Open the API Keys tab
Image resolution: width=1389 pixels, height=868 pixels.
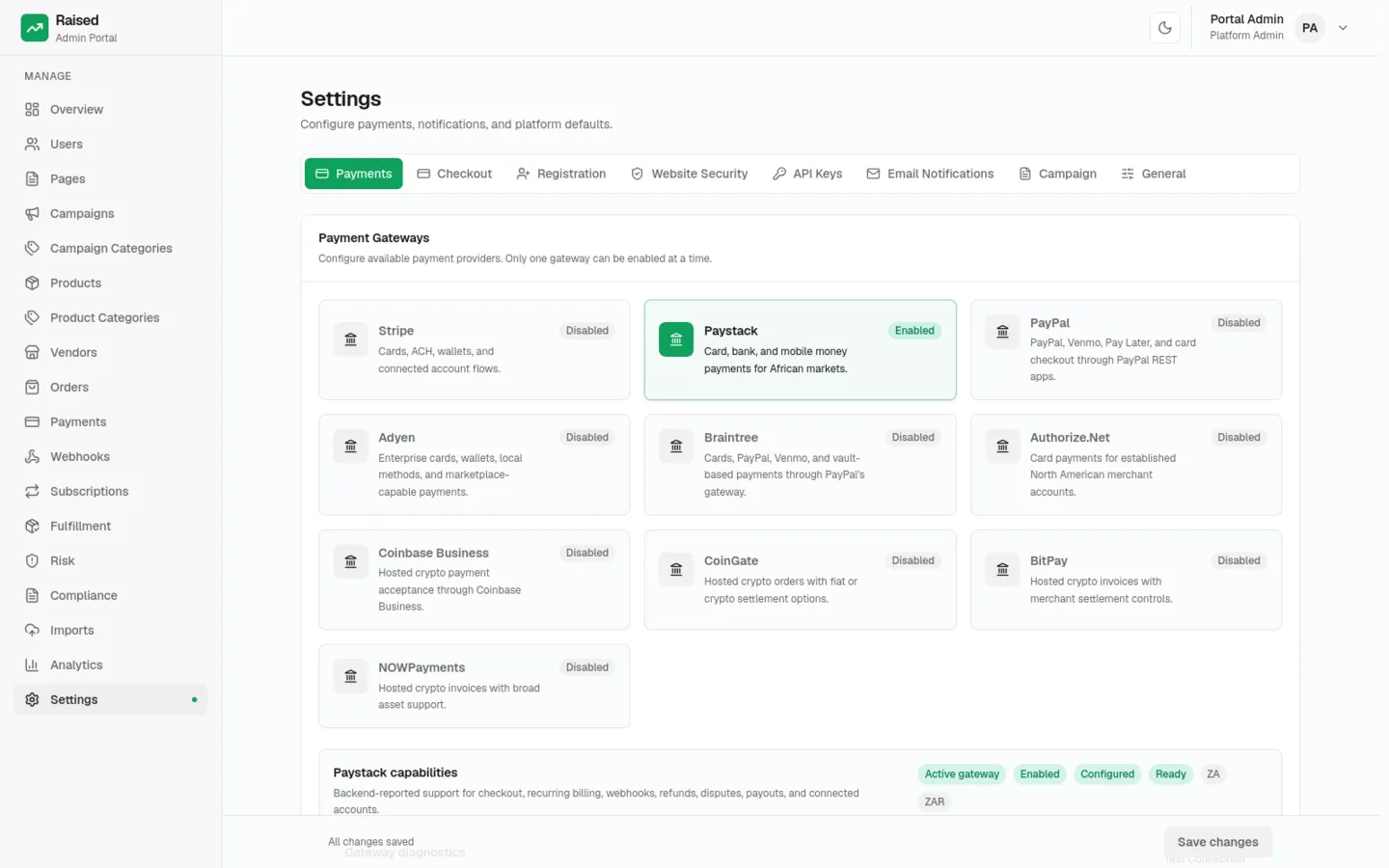point(807,174)
